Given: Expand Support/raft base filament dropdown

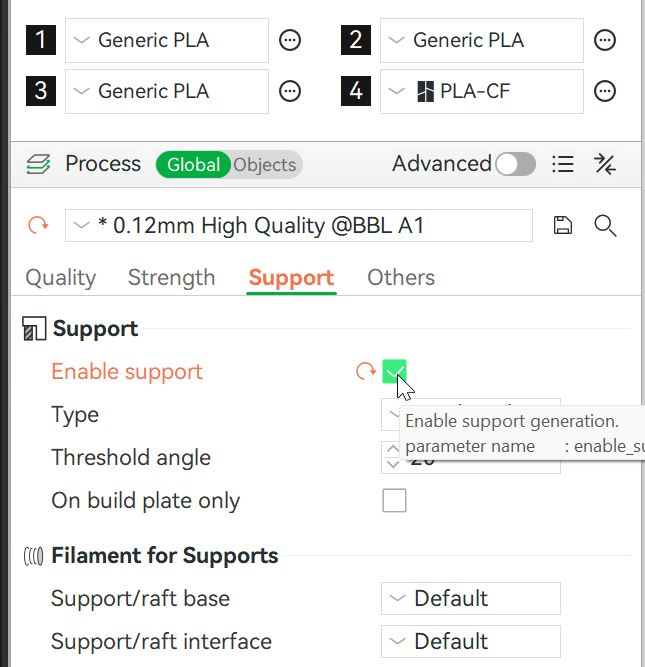Looking at the screenshot, I should [x=470, y=599].
